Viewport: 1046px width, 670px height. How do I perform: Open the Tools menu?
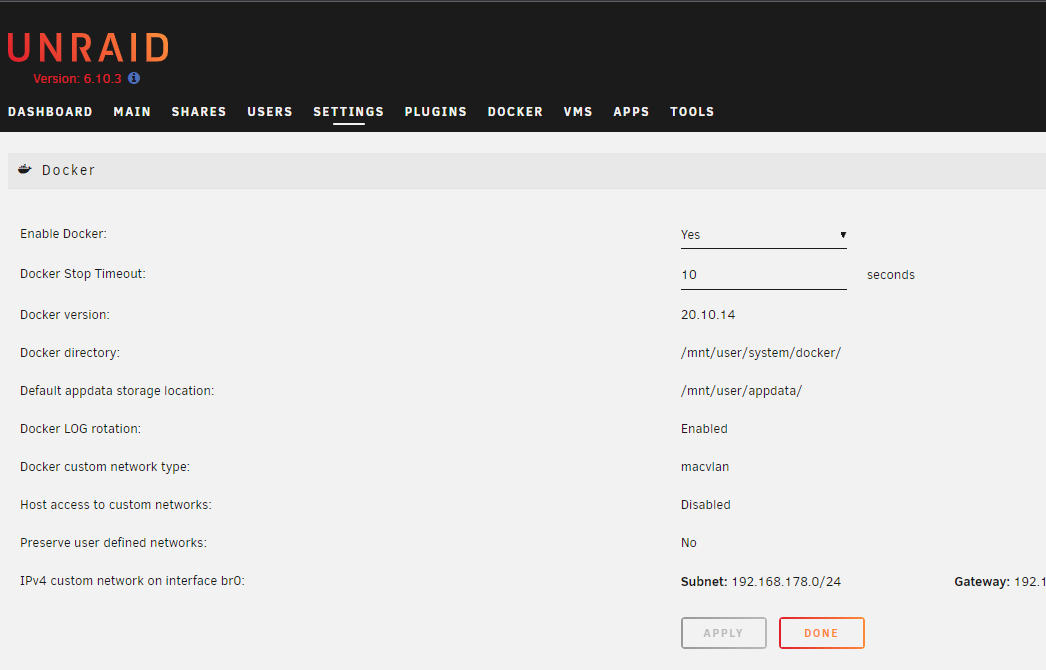692,111
